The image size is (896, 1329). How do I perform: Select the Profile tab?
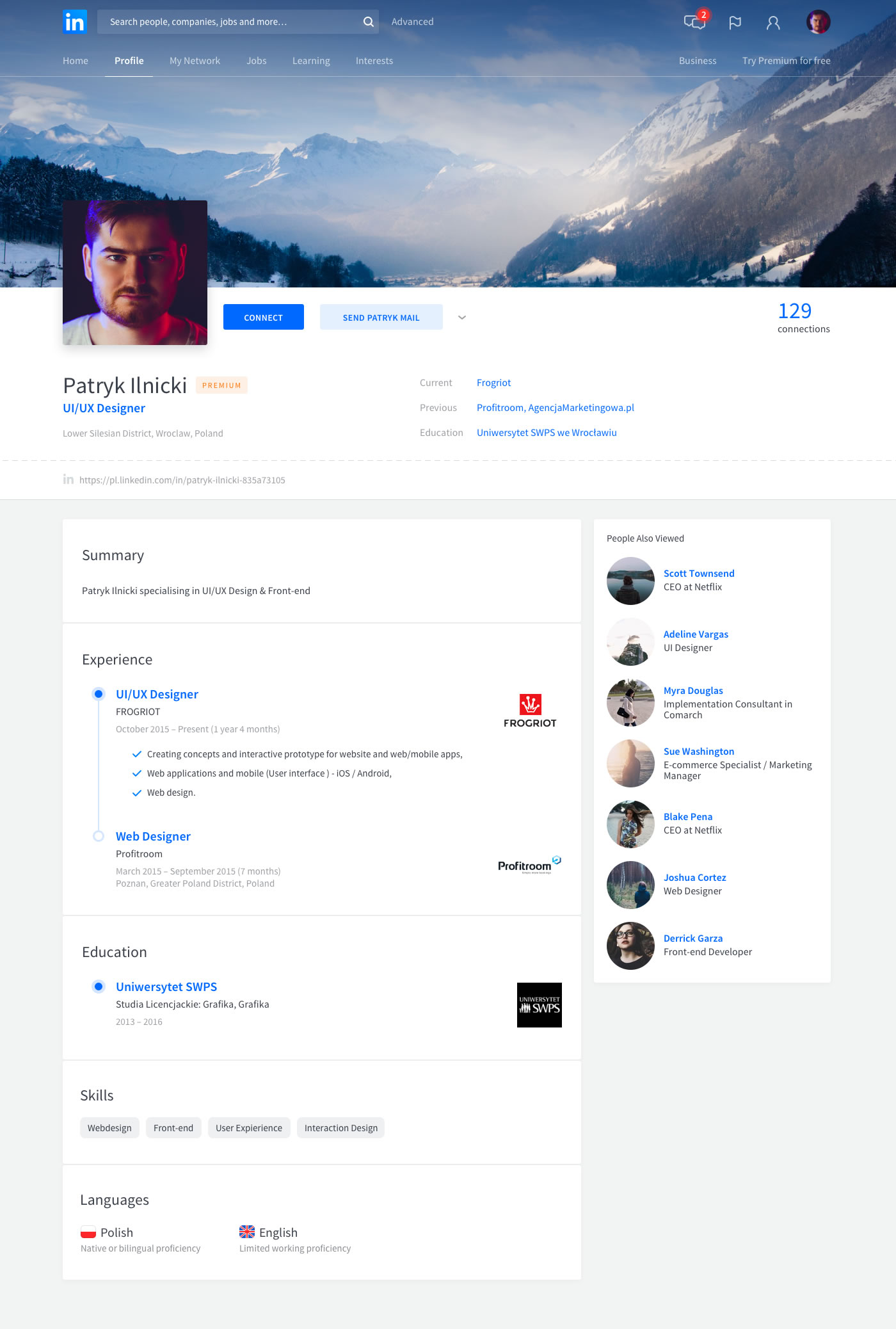(129, 61)
